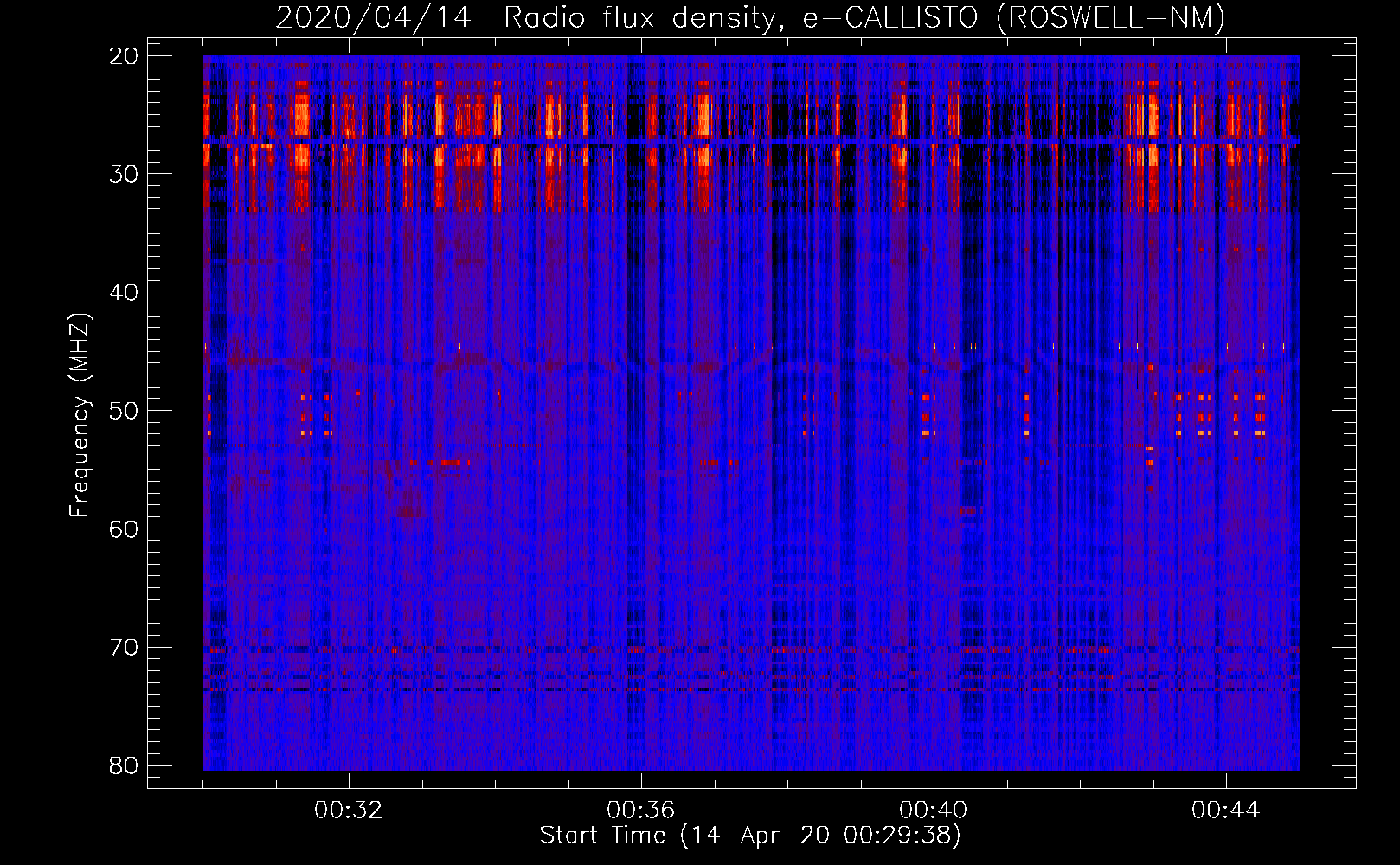Click the 70 frequency tick label

click(125, 648)
